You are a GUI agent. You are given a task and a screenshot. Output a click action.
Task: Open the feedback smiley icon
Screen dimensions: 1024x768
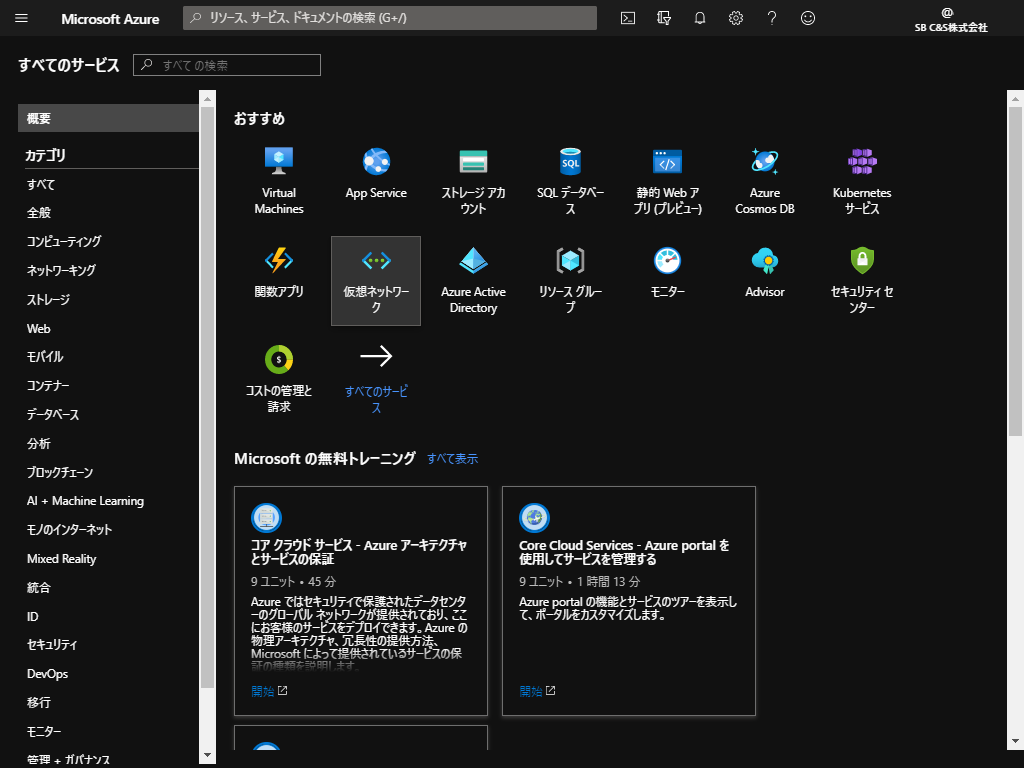[x=808, y=18]
